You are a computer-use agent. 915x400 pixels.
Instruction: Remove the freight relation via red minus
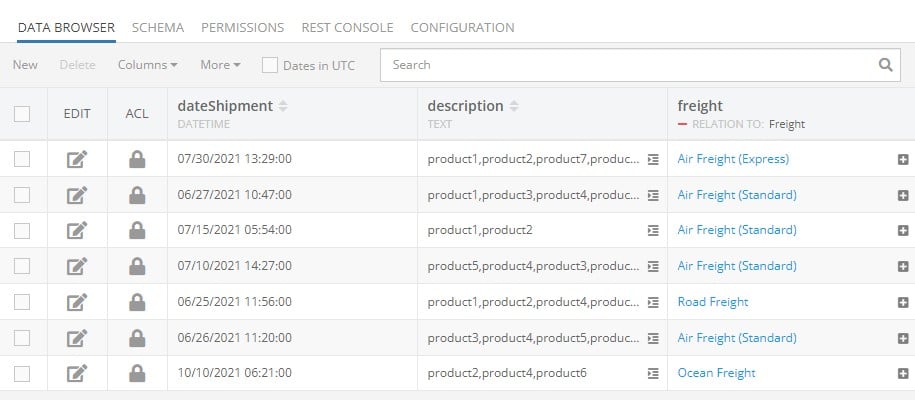682,124
